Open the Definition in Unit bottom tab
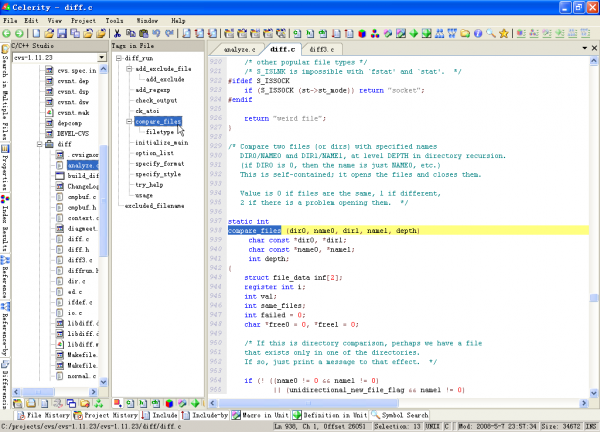The image size is (600, 432). coord(332,414)
